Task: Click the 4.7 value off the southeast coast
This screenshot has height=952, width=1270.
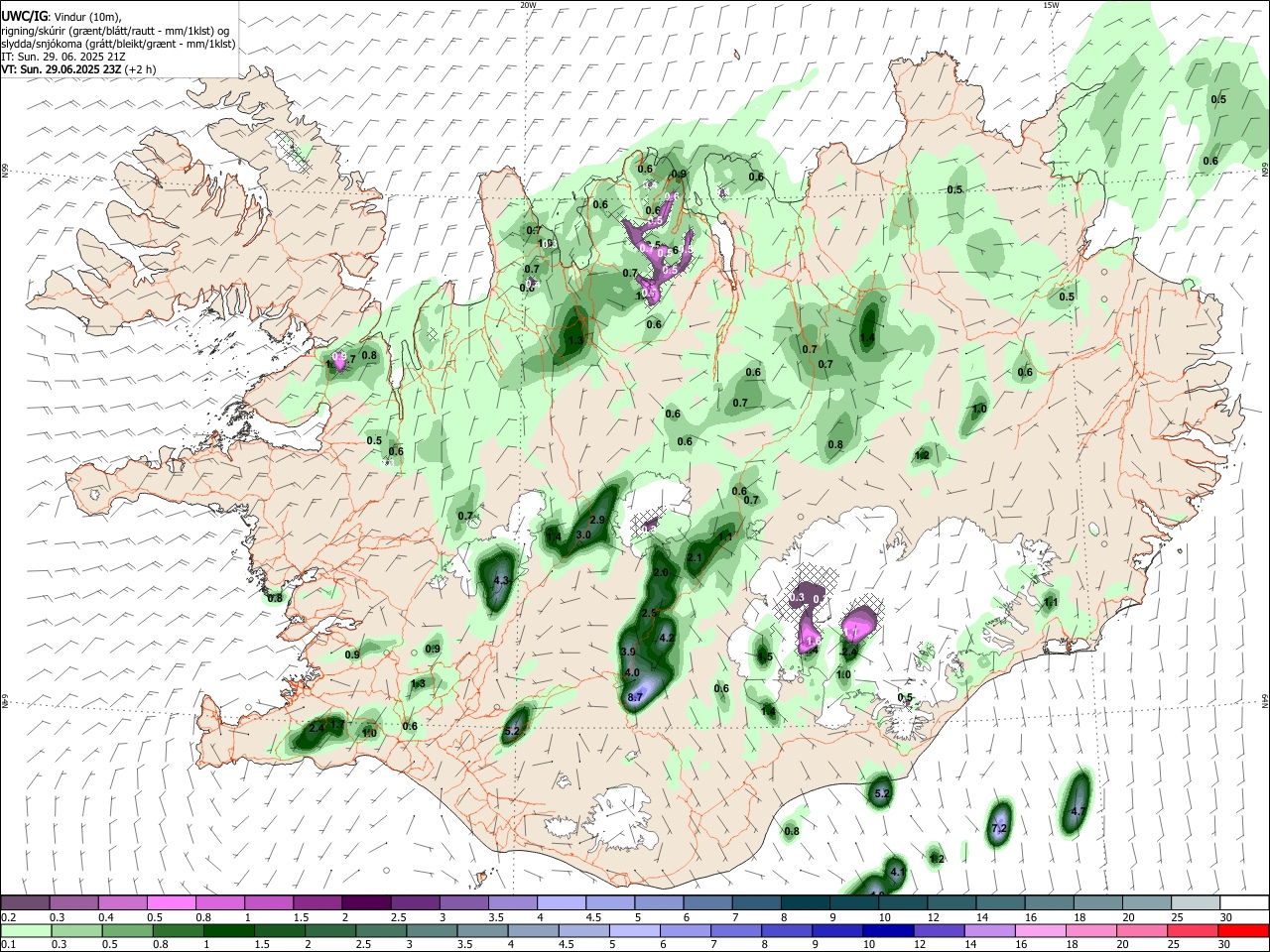Action: tap(1079, 811)
